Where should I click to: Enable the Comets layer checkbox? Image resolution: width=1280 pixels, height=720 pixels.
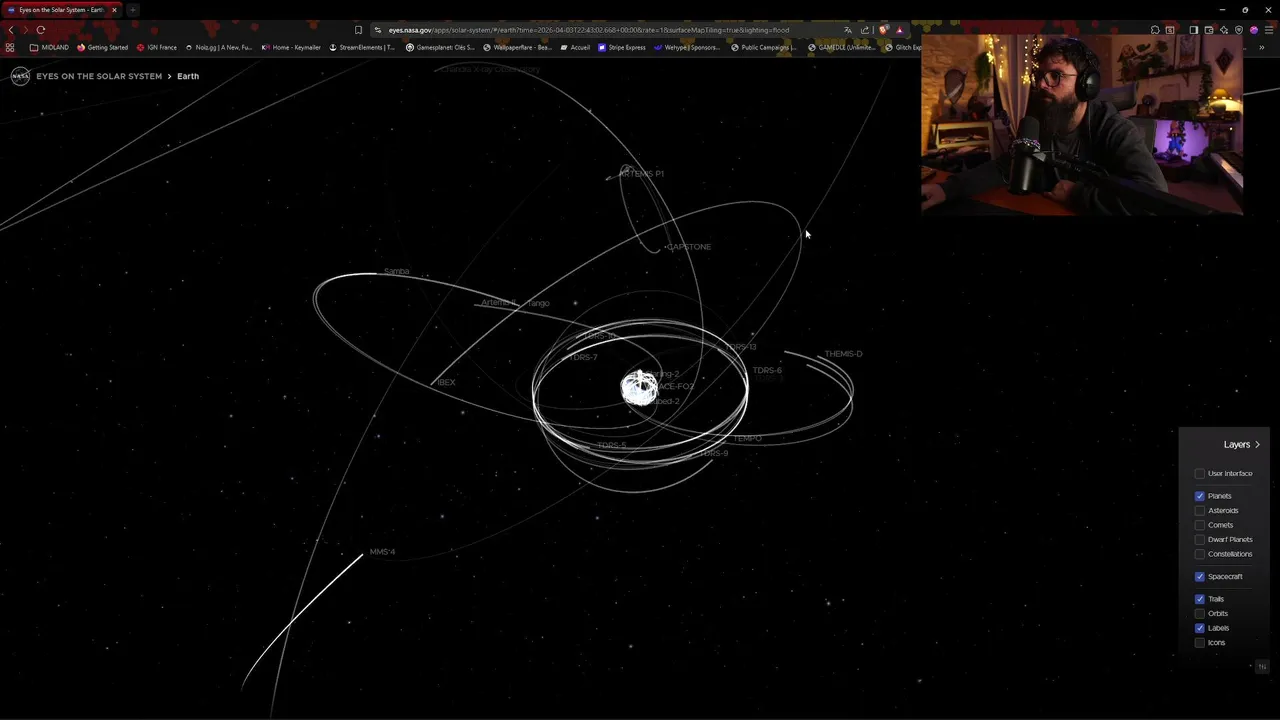(1200, 525)
